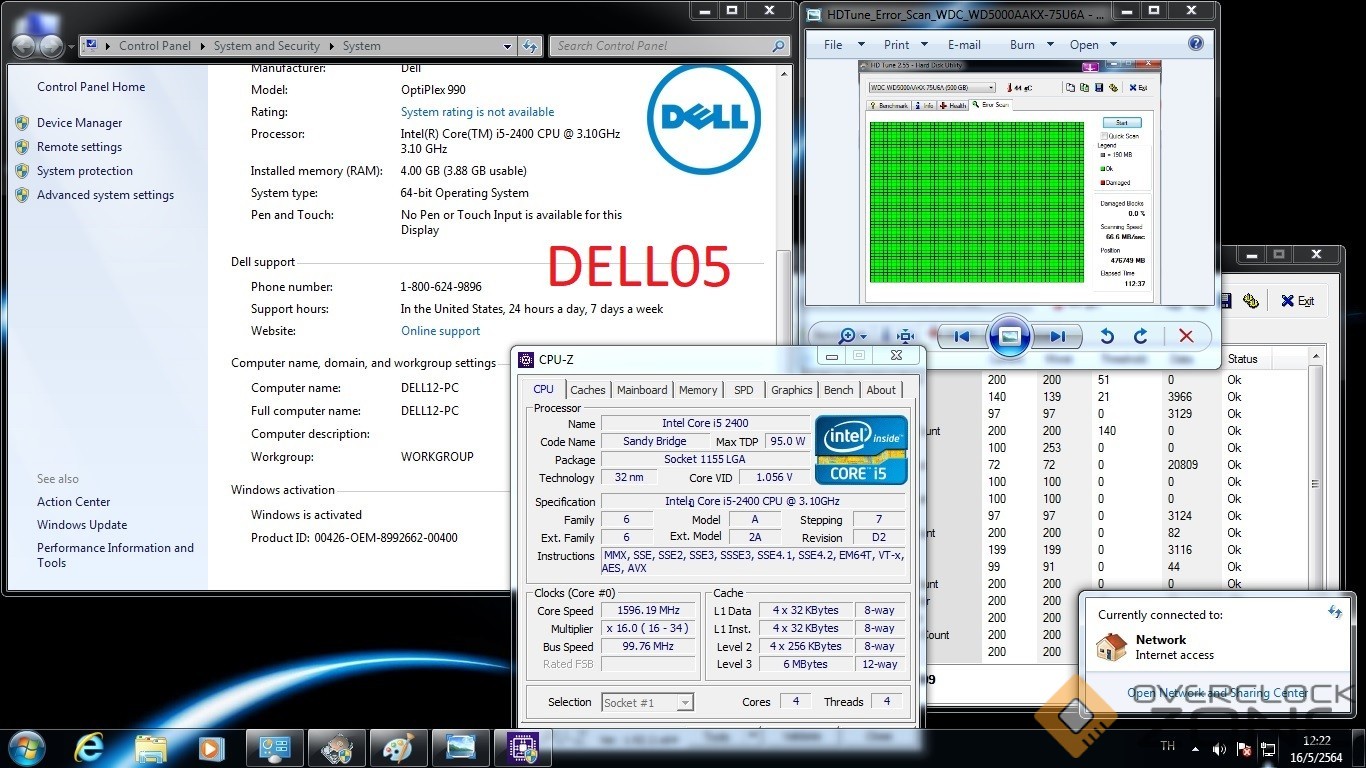Click the fit-to-window actual size icon
This screenshot has height=768, width=1366.
[905, 337]
